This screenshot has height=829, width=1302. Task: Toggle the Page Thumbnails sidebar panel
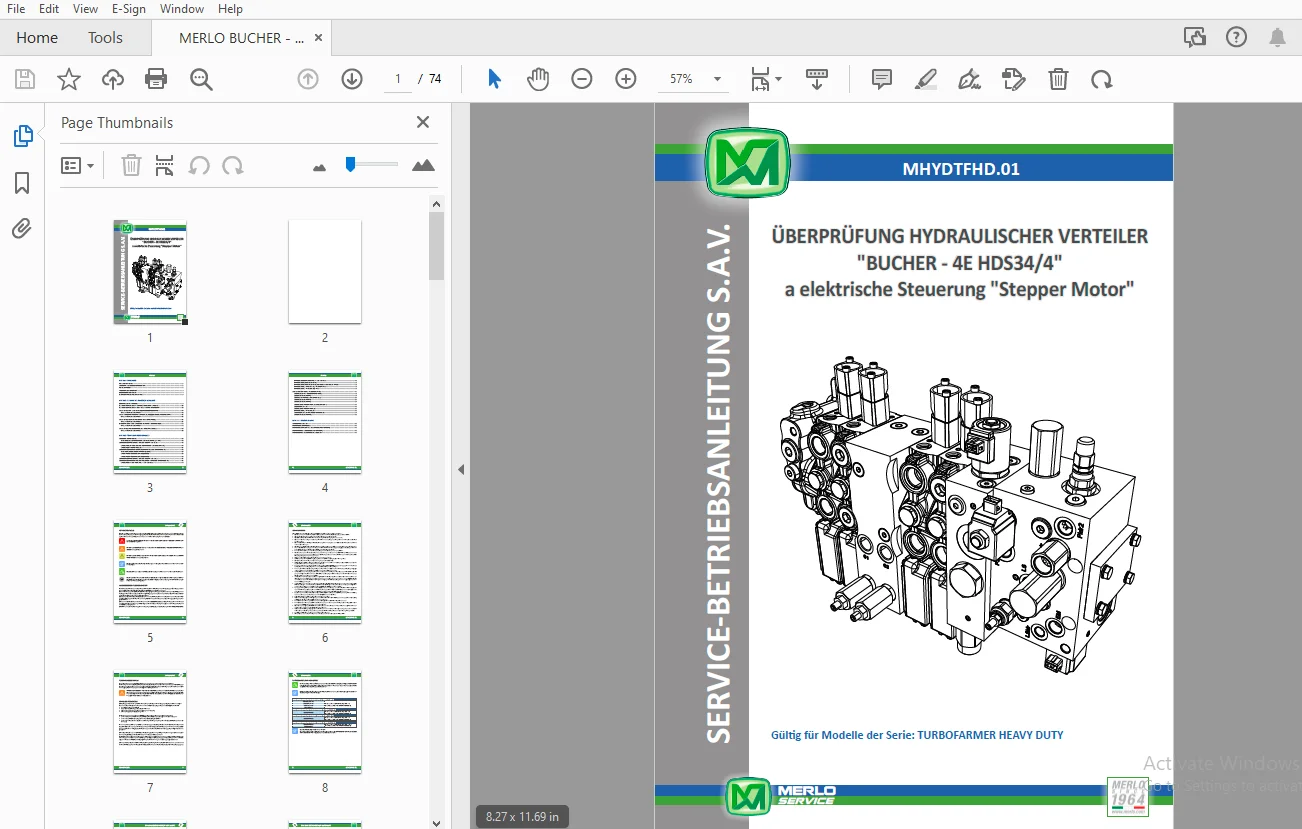(x=22, y=137)
